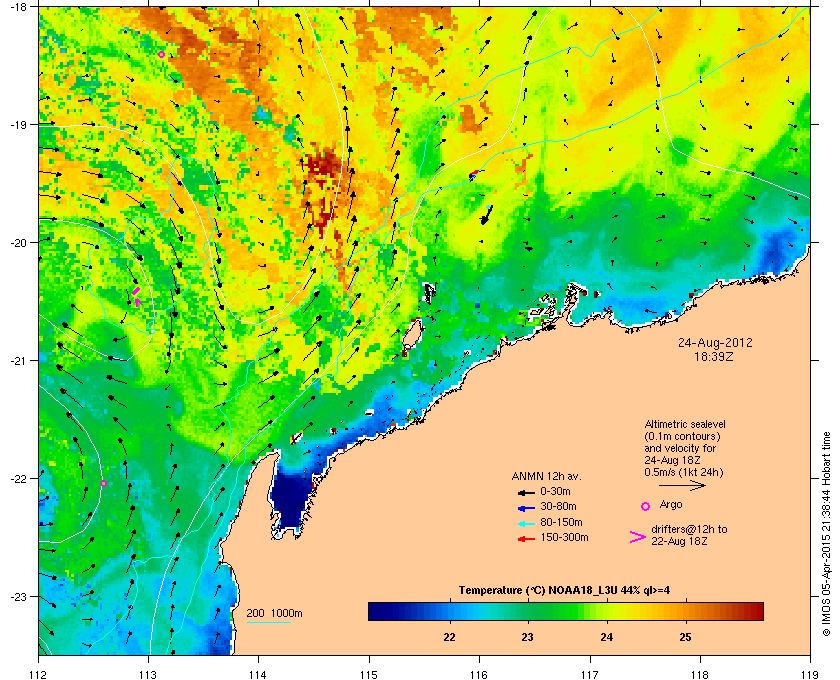Screen dimensions: 840x680
Task: Click the magenta Argo circle legend symbol
Action: click(646, 506)
